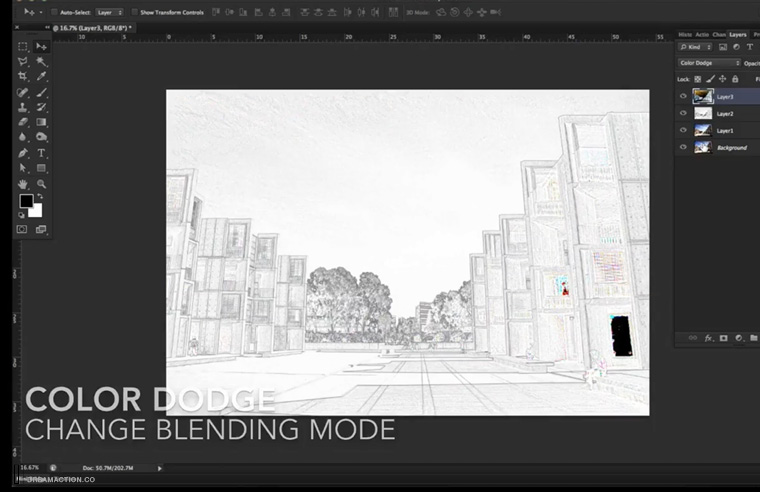Select the Rectangle shape tool
The height and width of the screenshot is (492, 760).
[41, 168]
